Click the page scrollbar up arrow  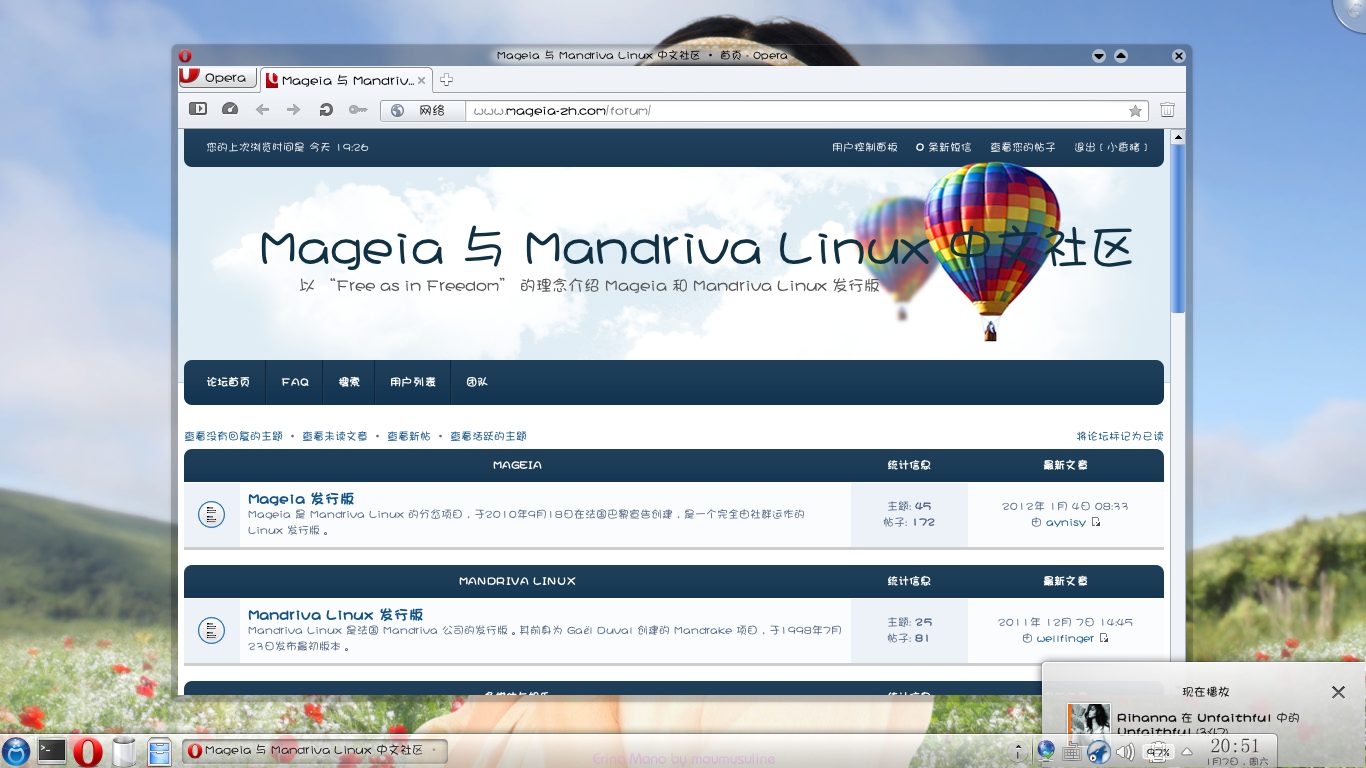click(x=1178, y=137)
